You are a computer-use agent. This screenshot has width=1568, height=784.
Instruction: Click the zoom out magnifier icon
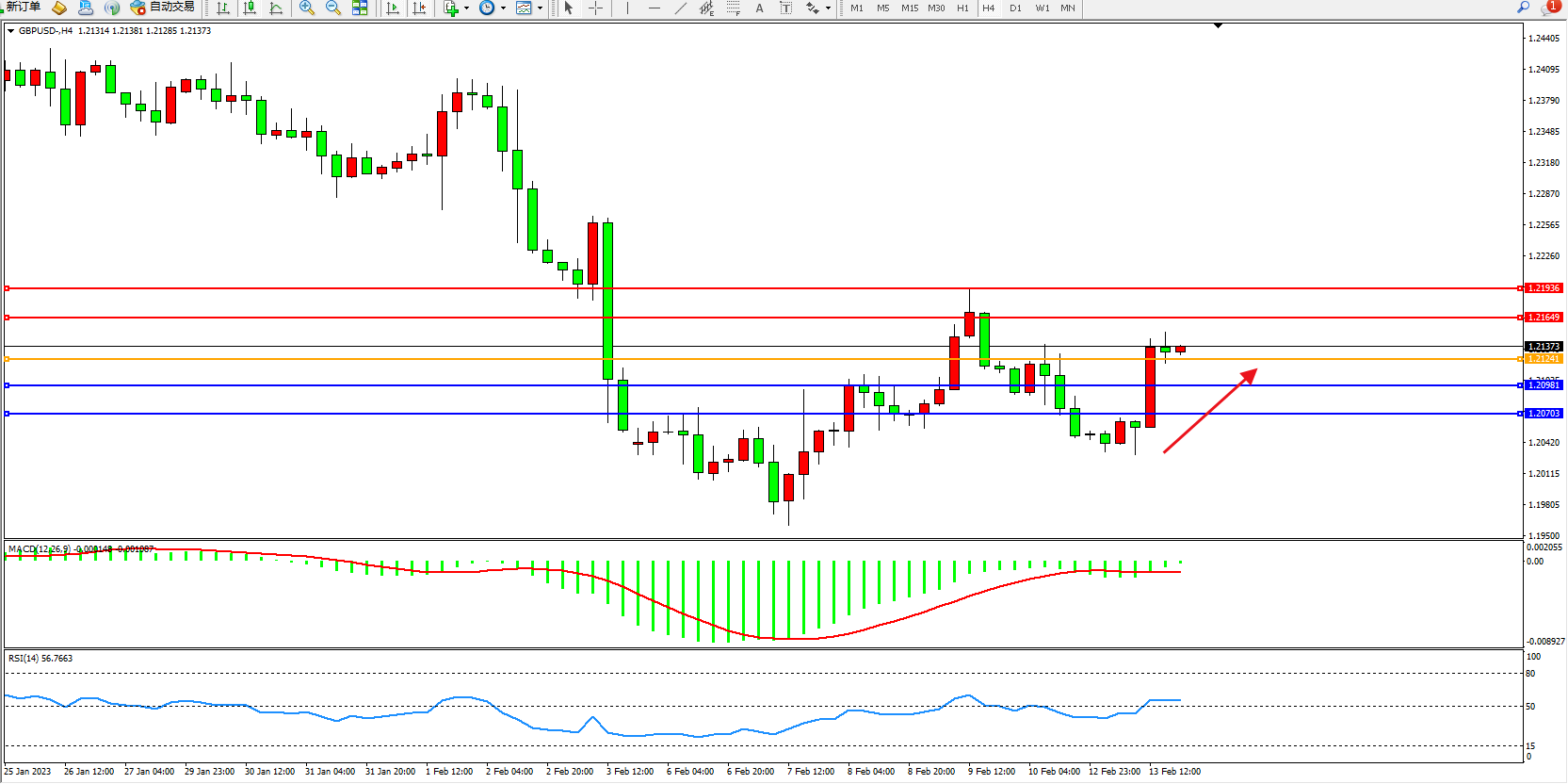coord(332,8)
